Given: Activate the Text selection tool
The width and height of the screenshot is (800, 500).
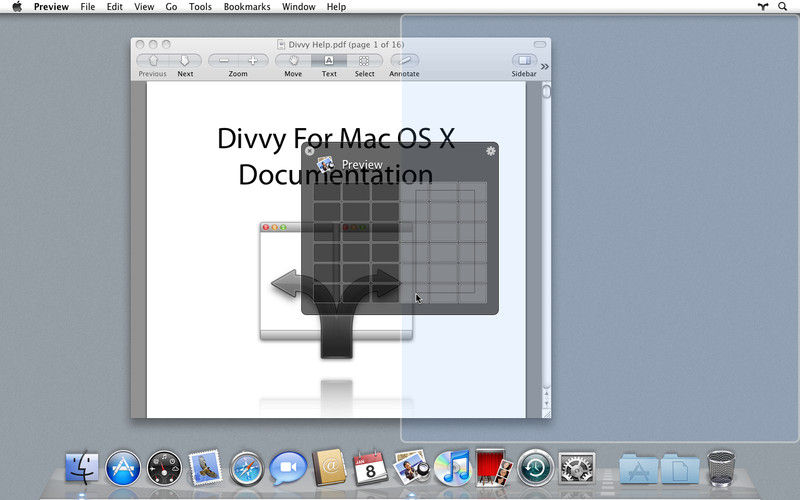Looking at the screenshot, I should pyautogui.click(x=329, y=61).
